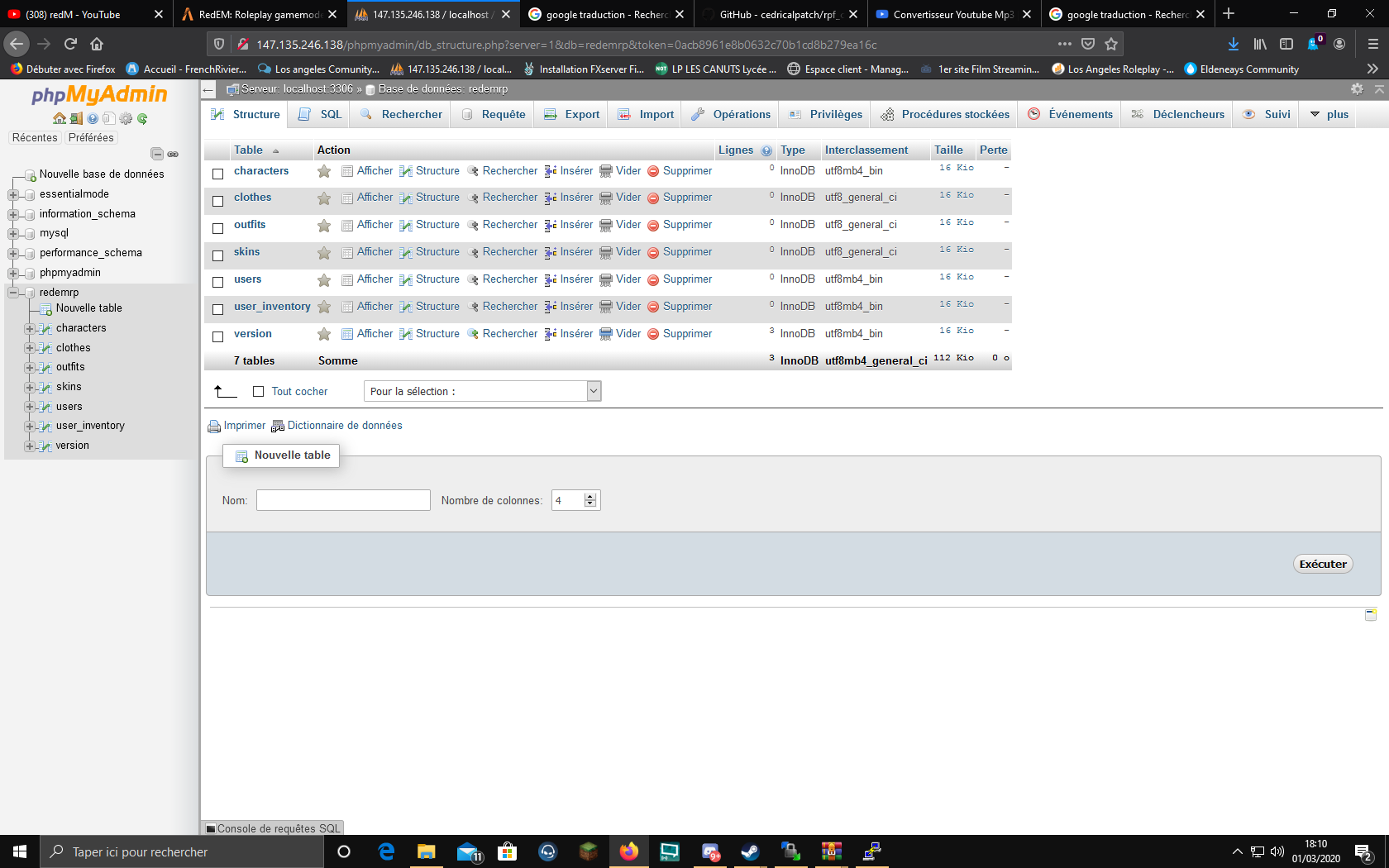Switch to the SQL tab
This screenshot has width=1389, height=868.
(x=321, y=114)
